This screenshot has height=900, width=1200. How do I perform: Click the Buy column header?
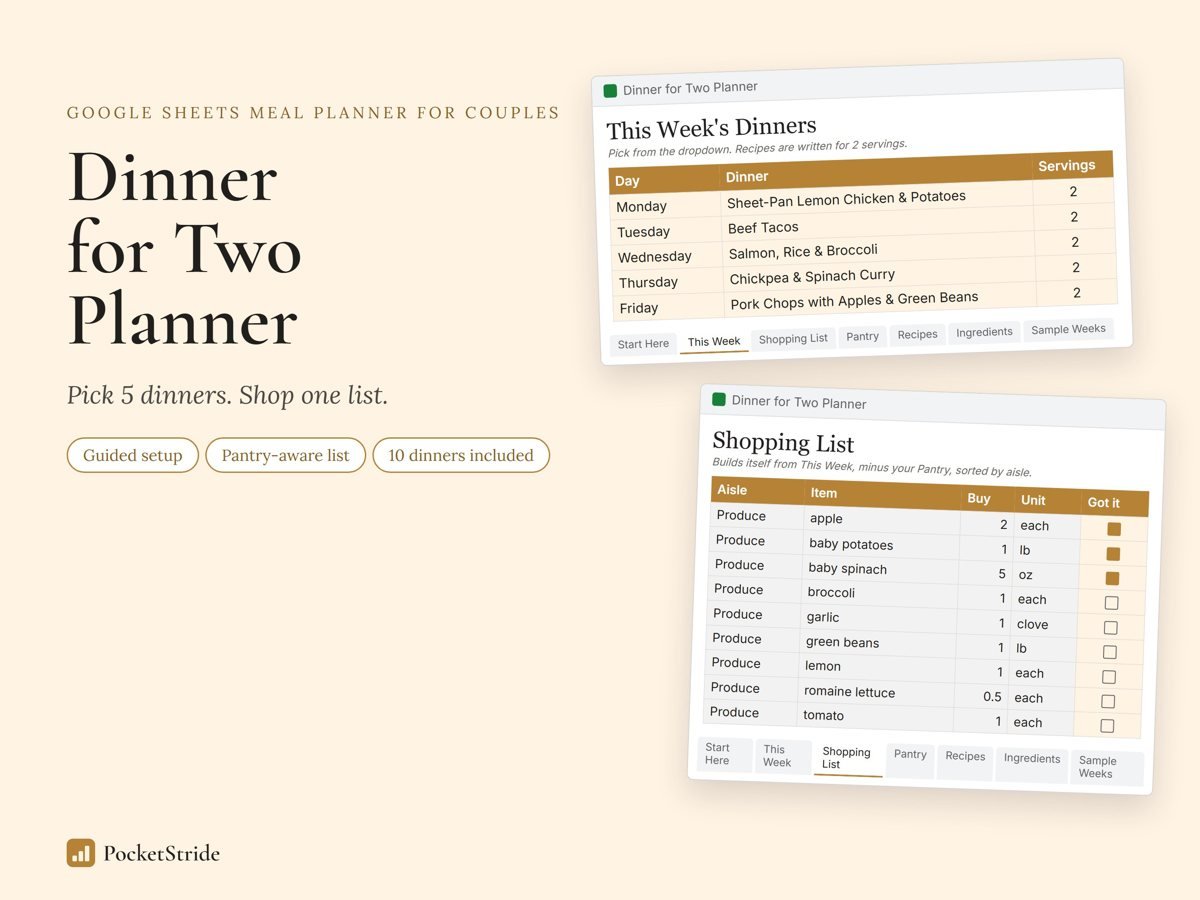pos(986,499)
